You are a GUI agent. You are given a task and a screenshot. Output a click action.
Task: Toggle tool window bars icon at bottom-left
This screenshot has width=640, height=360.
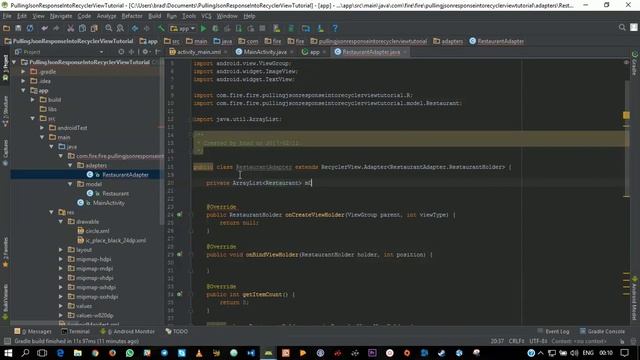coord(7,341)
